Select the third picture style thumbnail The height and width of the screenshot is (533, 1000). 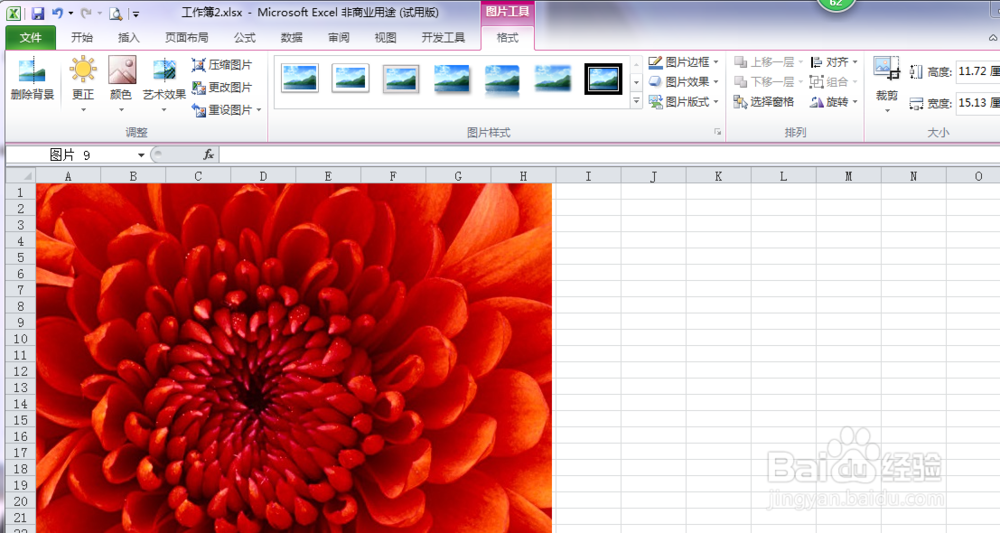[x=401, y=79]
